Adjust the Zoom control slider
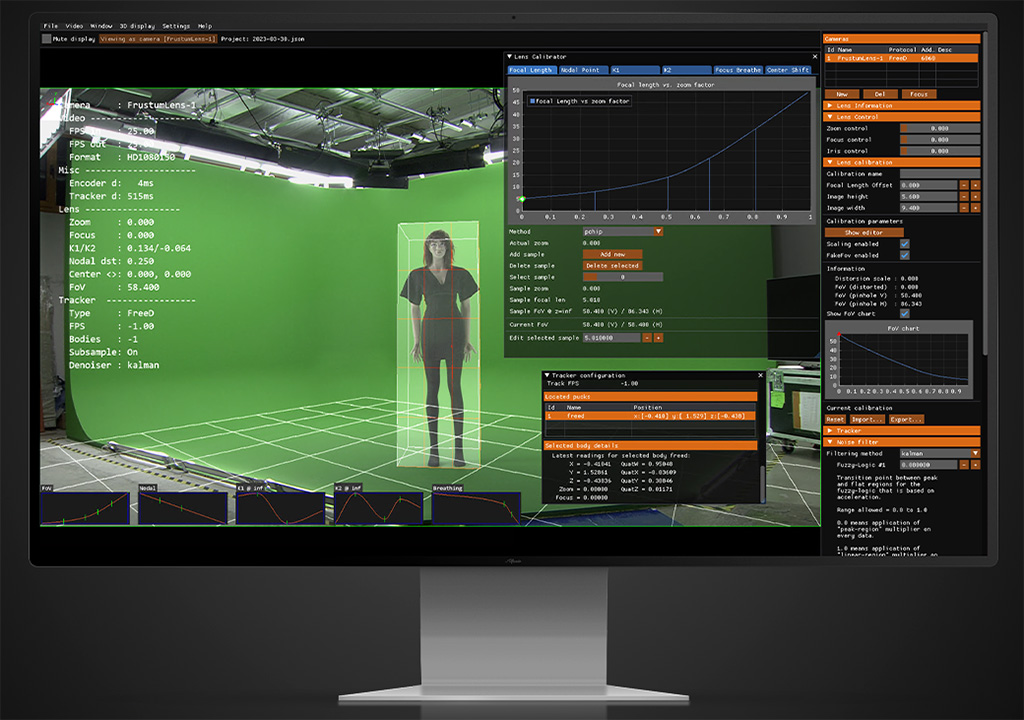The height and width of the screenshot is (720, 1024). coord(939,128)
